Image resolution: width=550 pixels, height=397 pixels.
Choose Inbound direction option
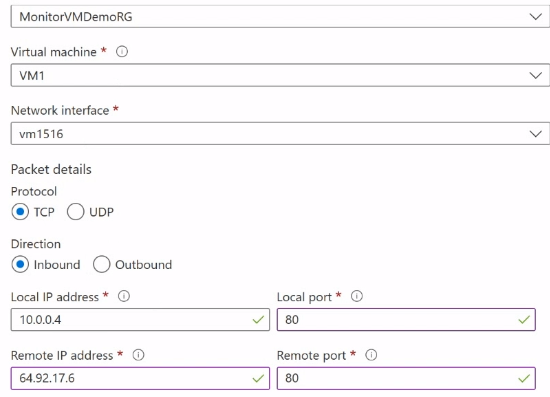(20, 264)
